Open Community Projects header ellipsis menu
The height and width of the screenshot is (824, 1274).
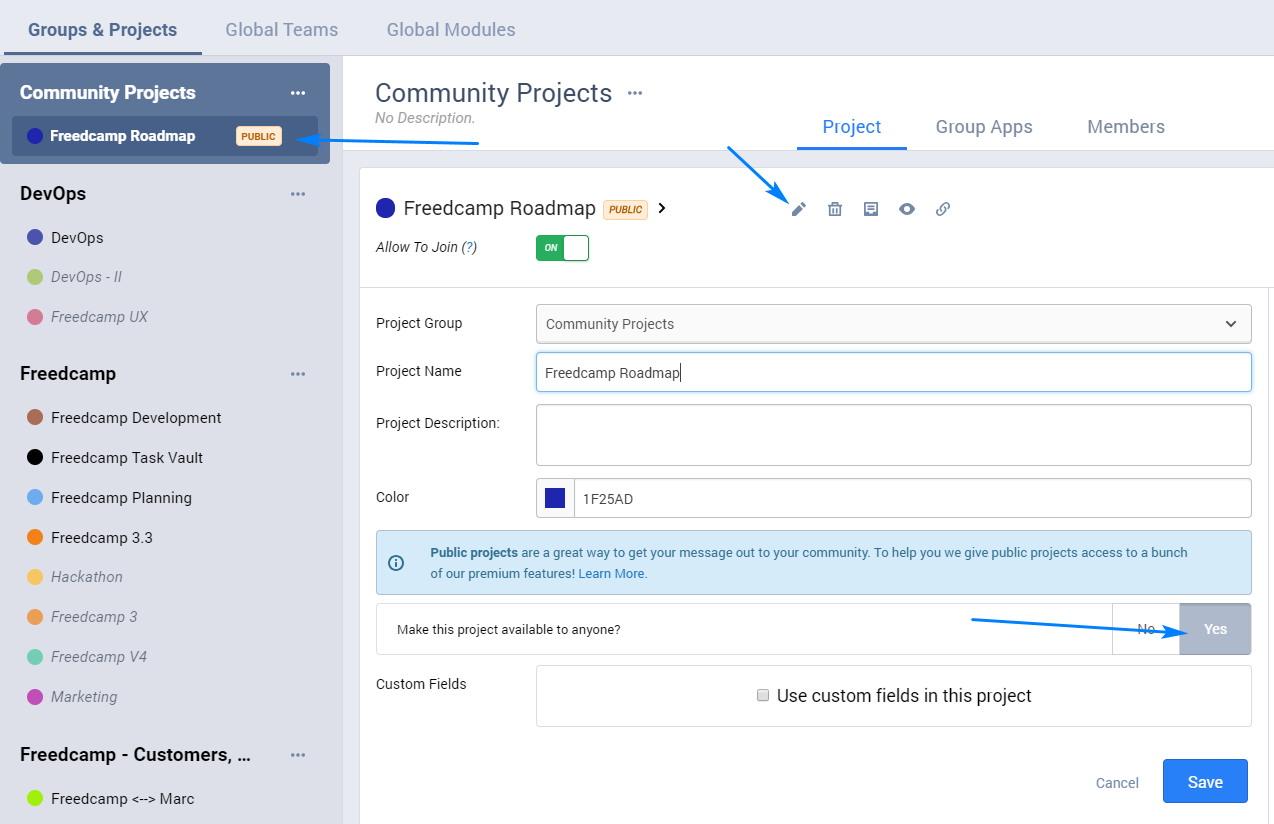635,93
